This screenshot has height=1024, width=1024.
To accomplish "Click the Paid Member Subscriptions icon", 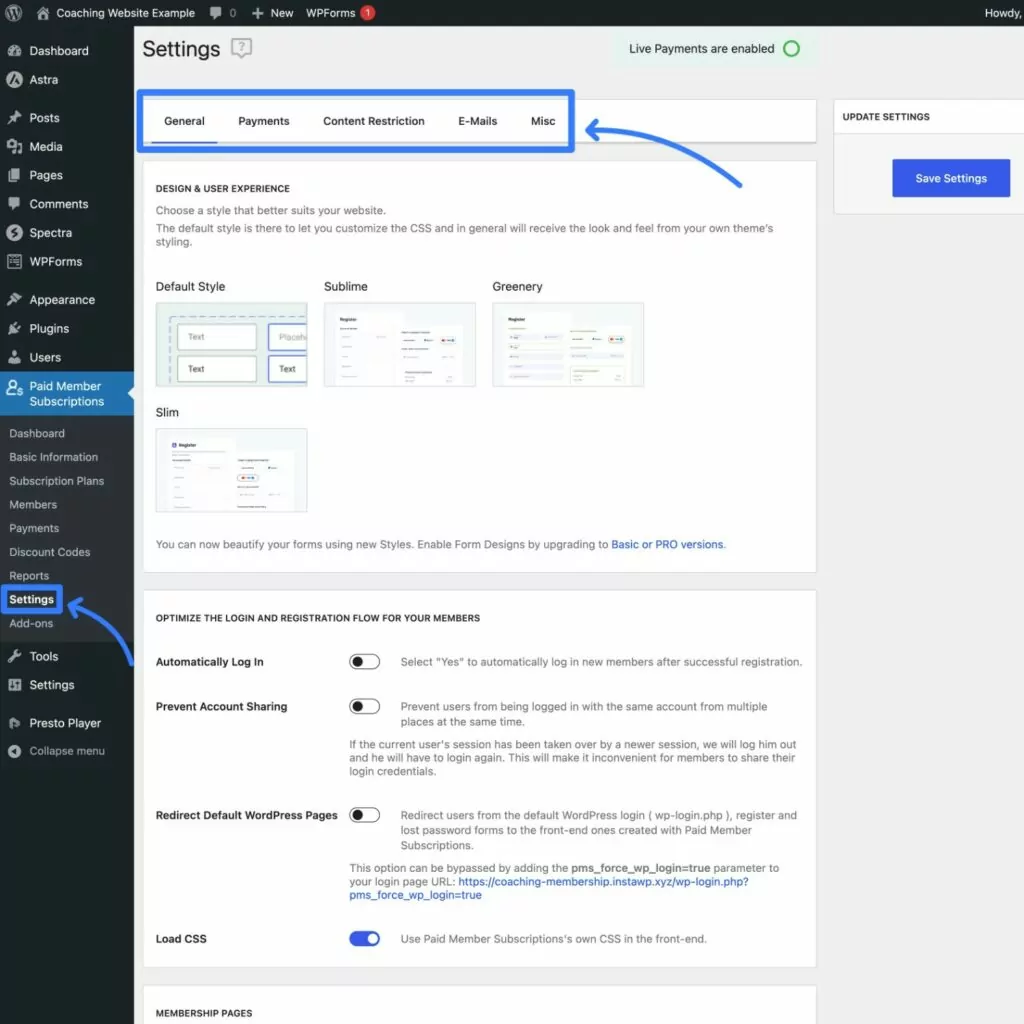I will click(x=14, y=388).
